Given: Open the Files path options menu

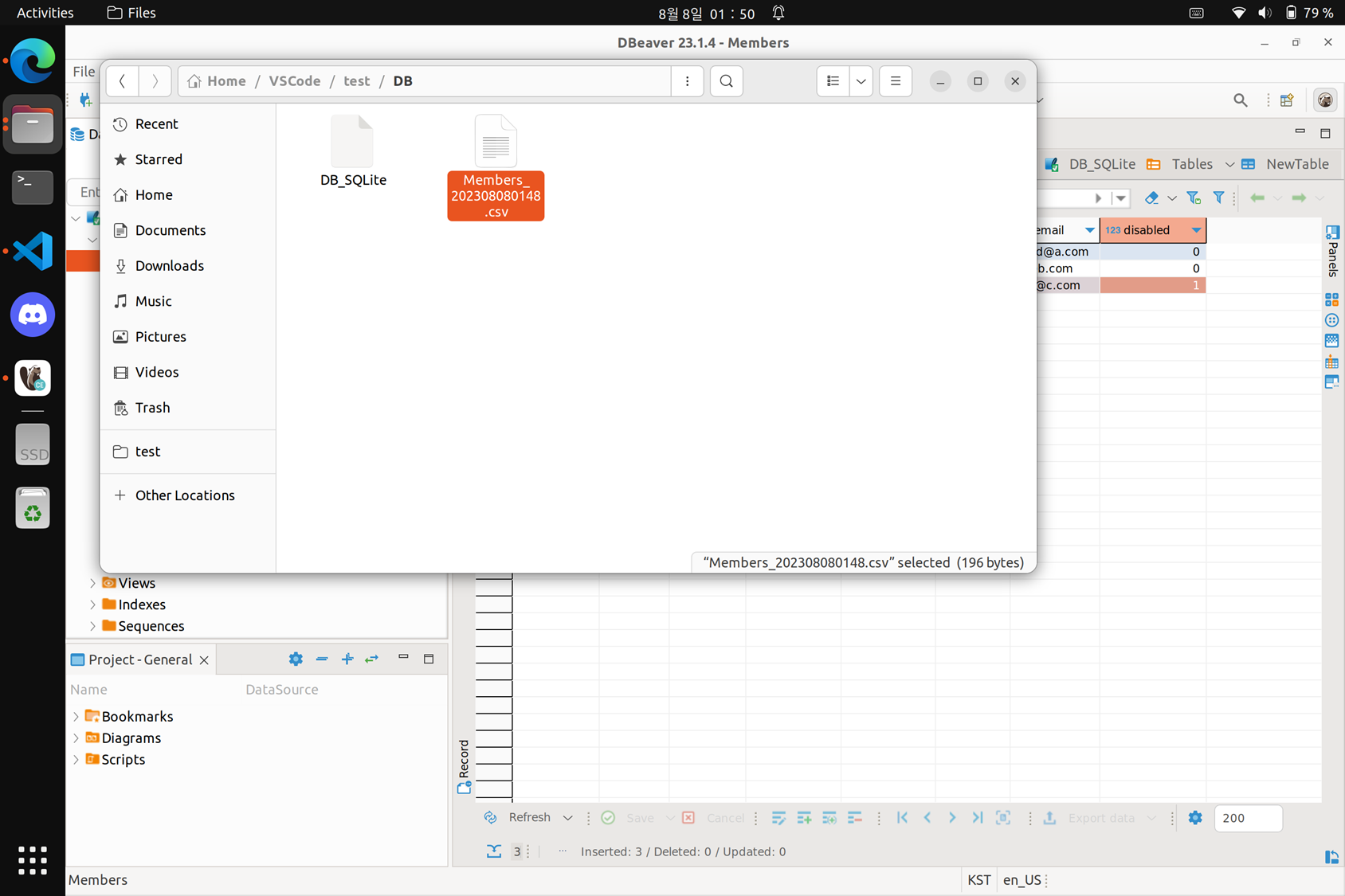Looking at the screenshot, I should coord(687,81).
